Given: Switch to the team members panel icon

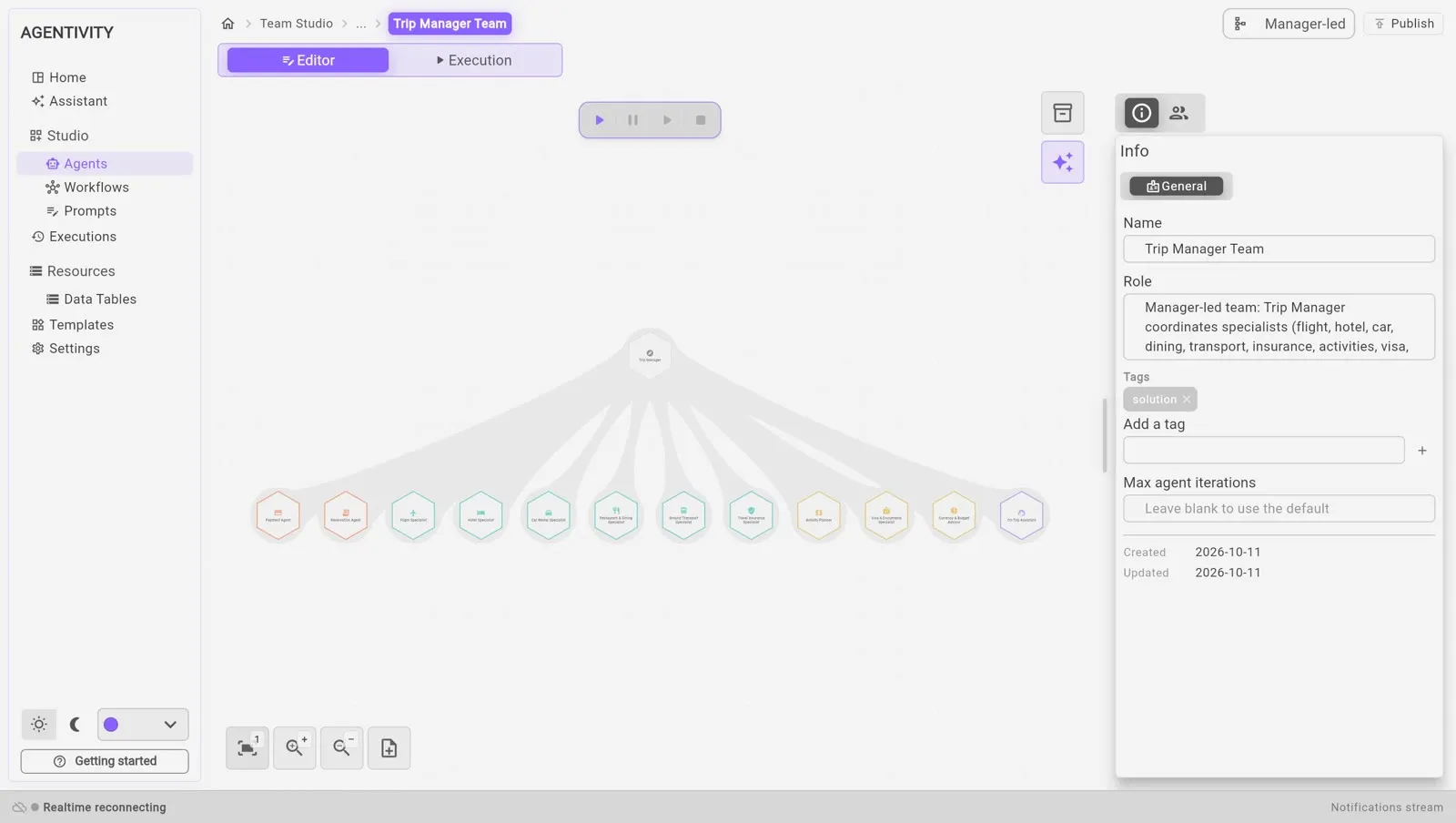Looking at the screenshot, I should coord(1179,113).
